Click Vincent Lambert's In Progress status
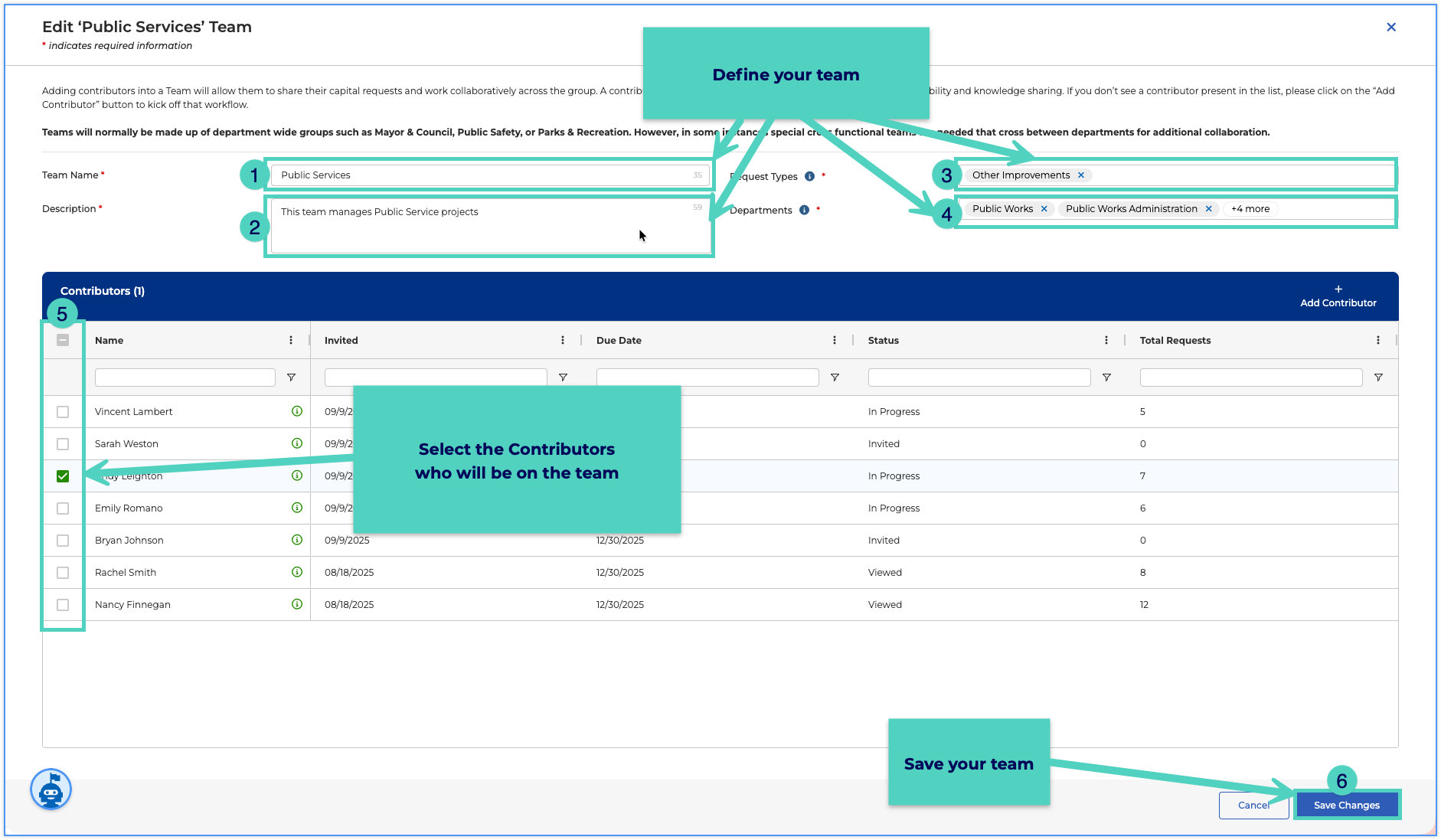The height and width of the screenshot is (840, 1441). (x=894, y=411)
